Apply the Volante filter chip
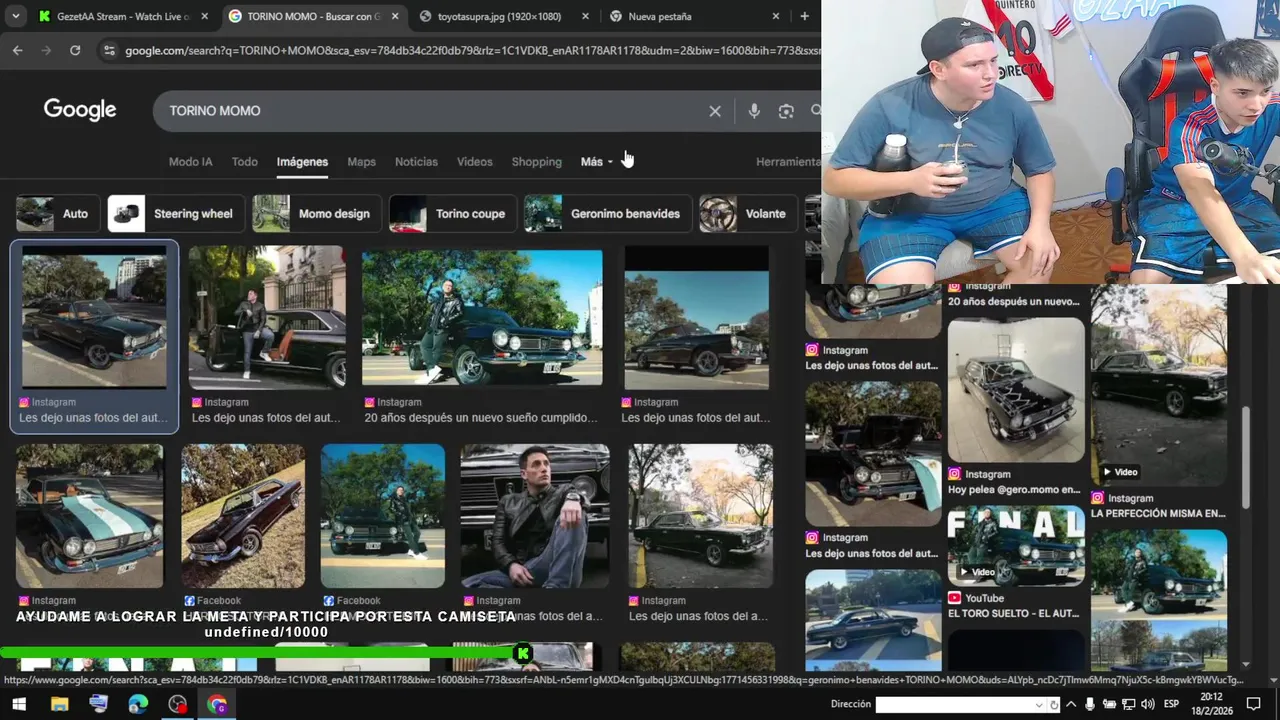The width and height of the screenshot is (1280, 720). [x=748, y=213]
